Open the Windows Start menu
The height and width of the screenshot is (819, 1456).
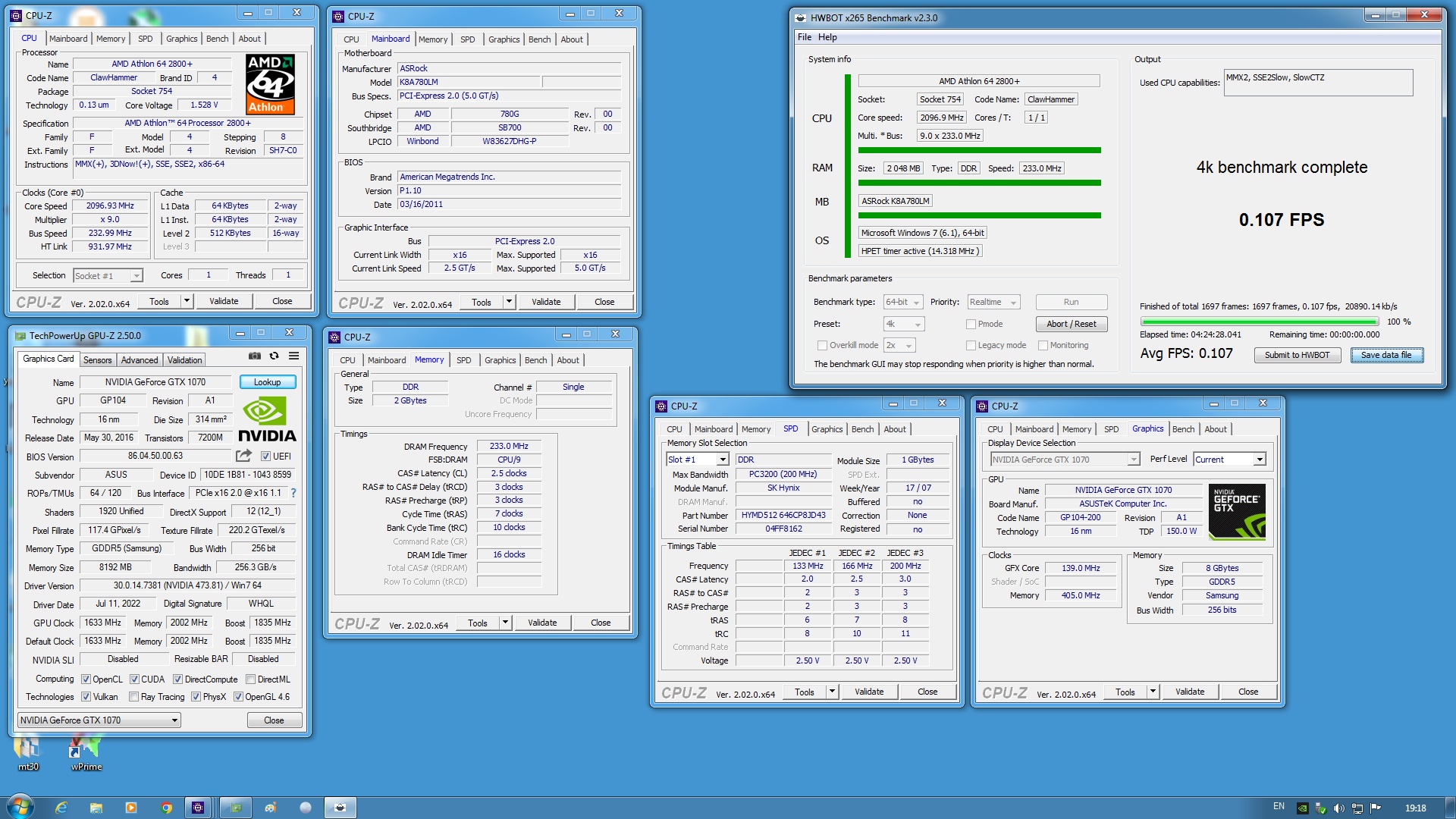[x=20, y=807]
